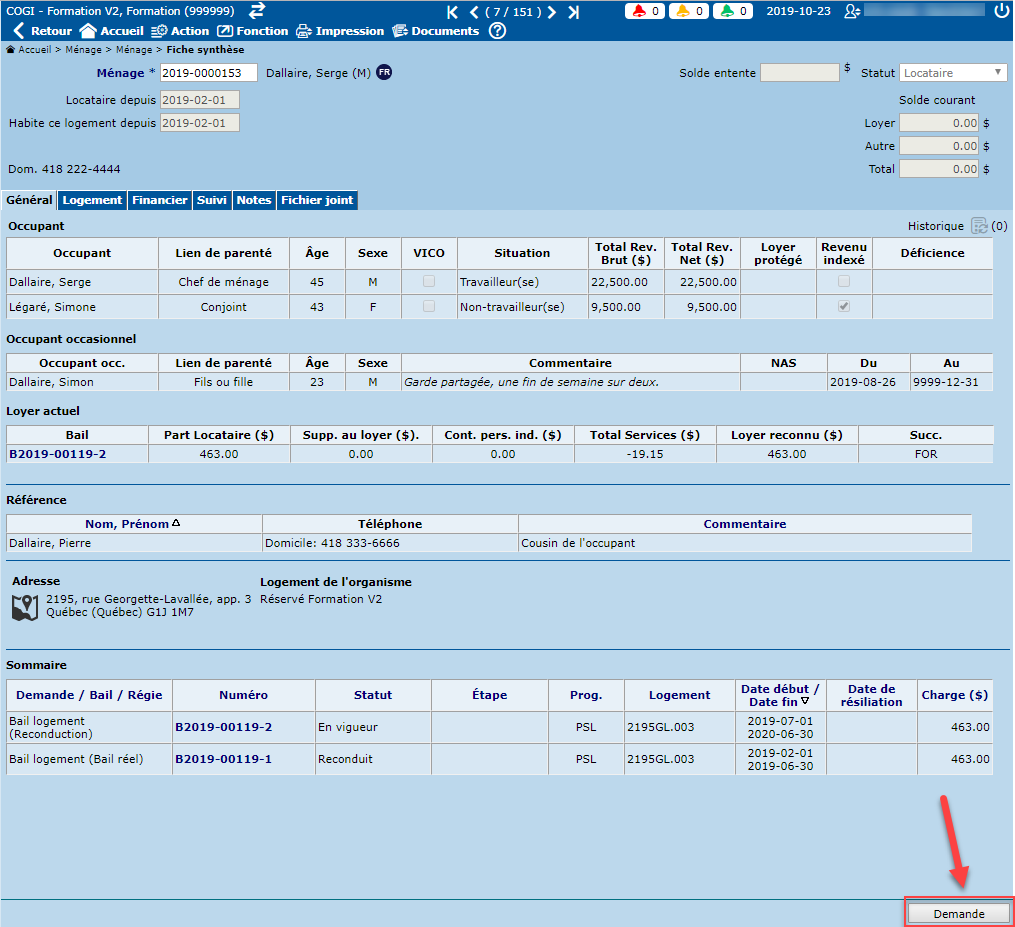1015x927 pixels.
Task: Click the FR language badge
Action: (x=384, y=73)
